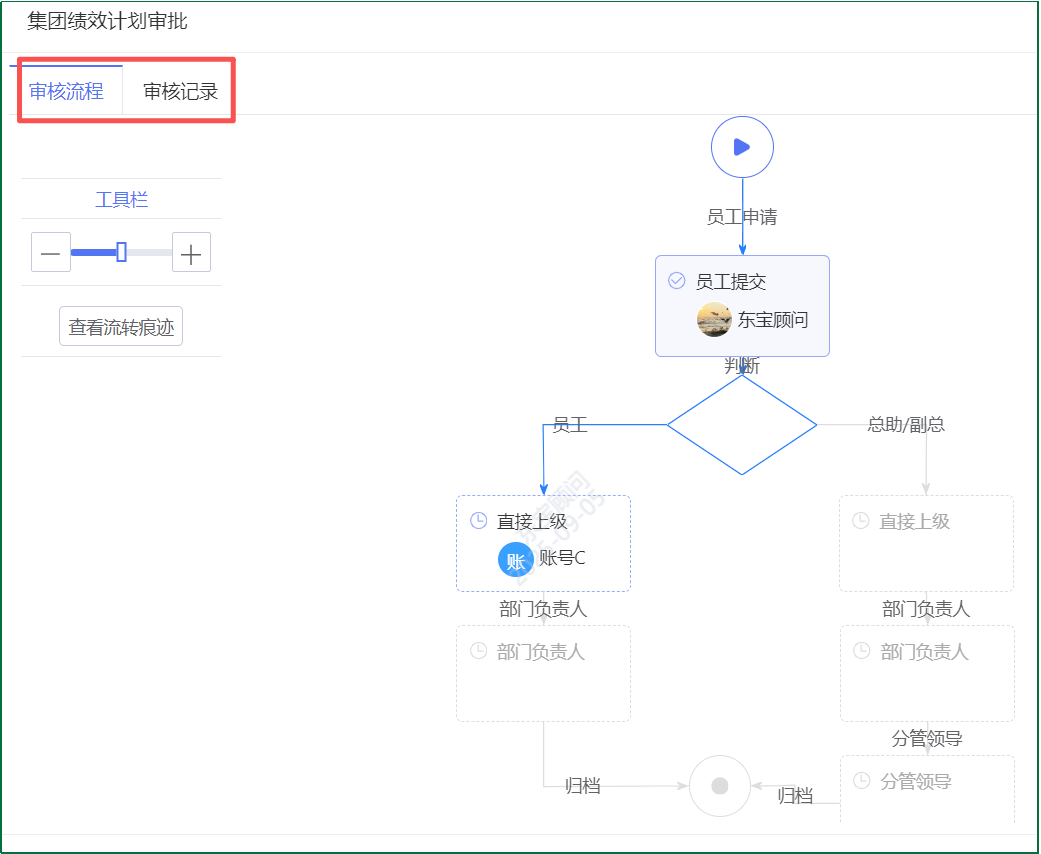Click the zoom in plus button

[191, 253]
